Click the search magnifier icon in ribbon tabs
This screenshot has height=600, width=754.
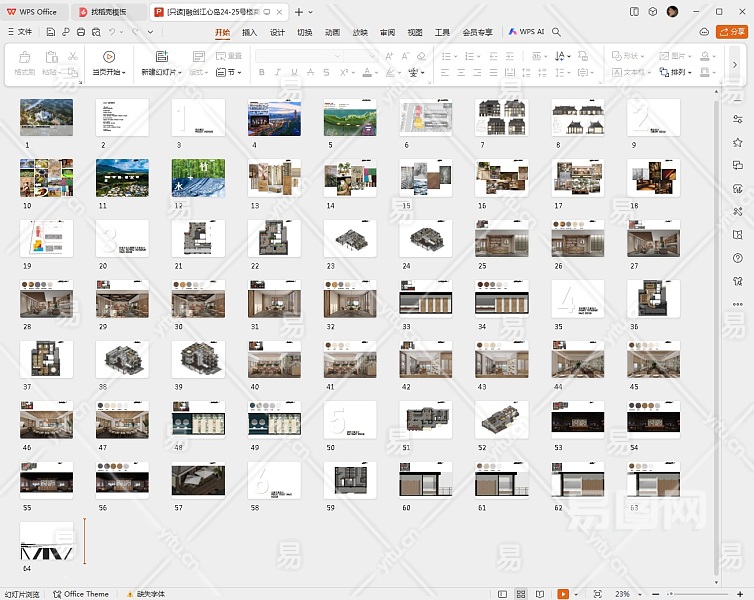[x=557, y=32]
